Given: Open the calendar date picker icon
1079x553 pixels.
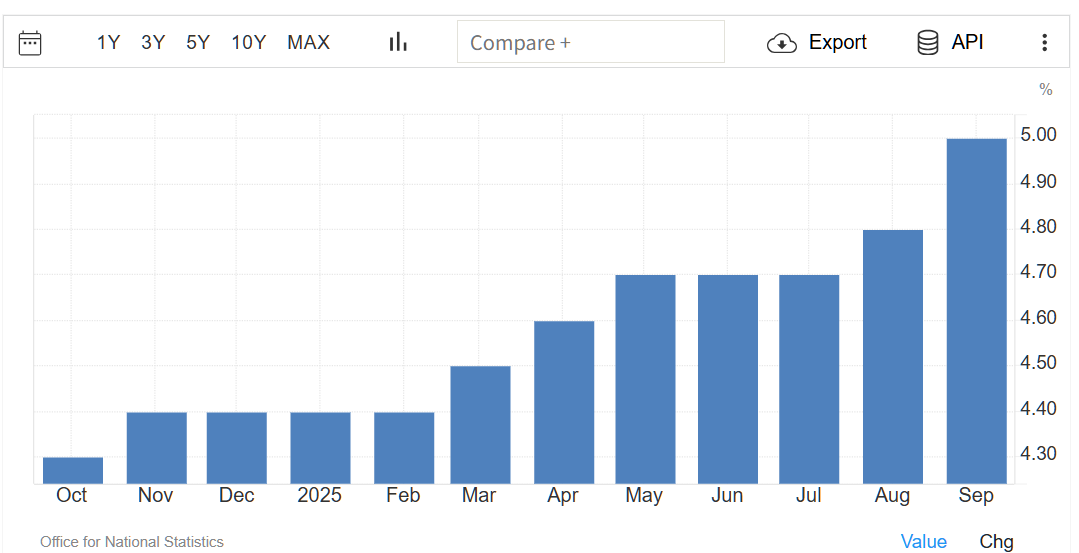Looking at the screenshot, I should coord(30,43).
